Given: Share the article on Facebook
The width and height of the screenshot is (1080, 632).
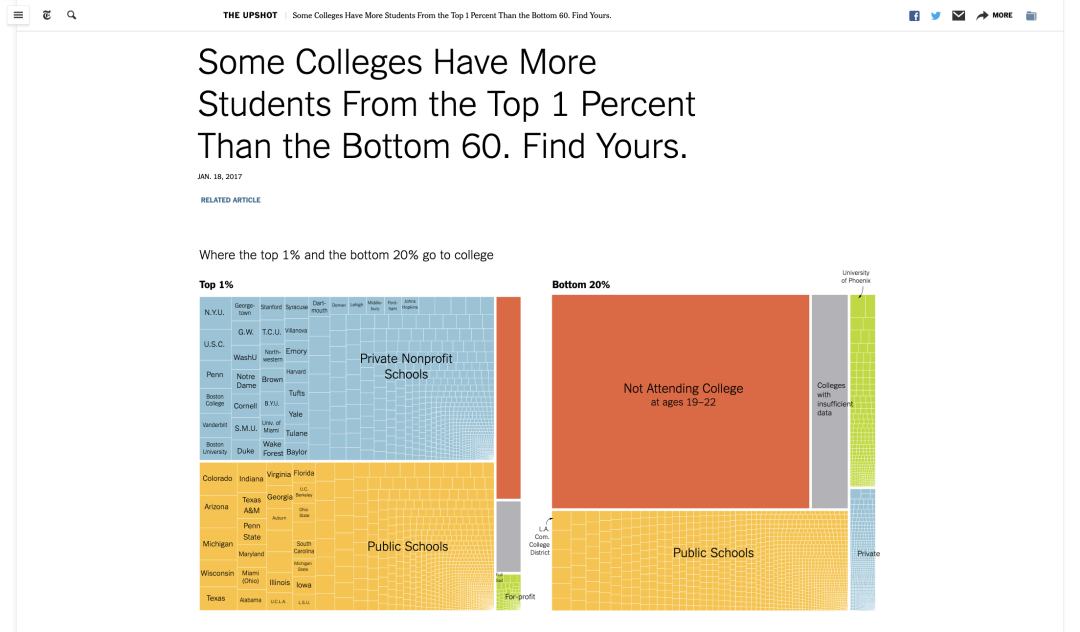Looking at the screenshot, I should 914,16.
